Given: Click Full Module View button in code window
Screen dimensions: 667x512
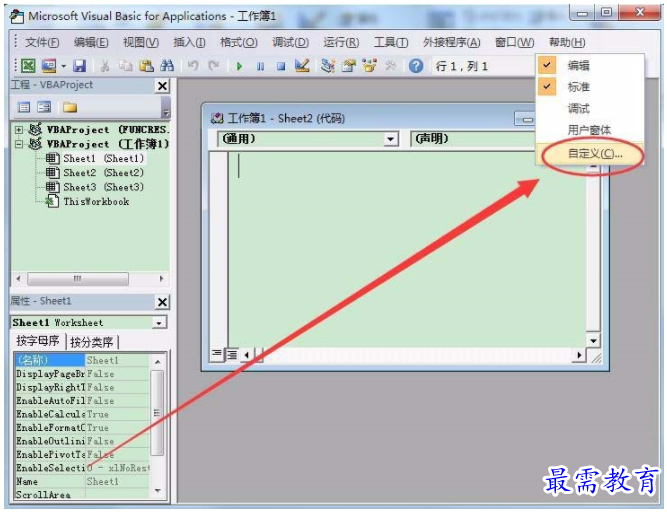Looking at the screenshot, I should tap(232, 354).
